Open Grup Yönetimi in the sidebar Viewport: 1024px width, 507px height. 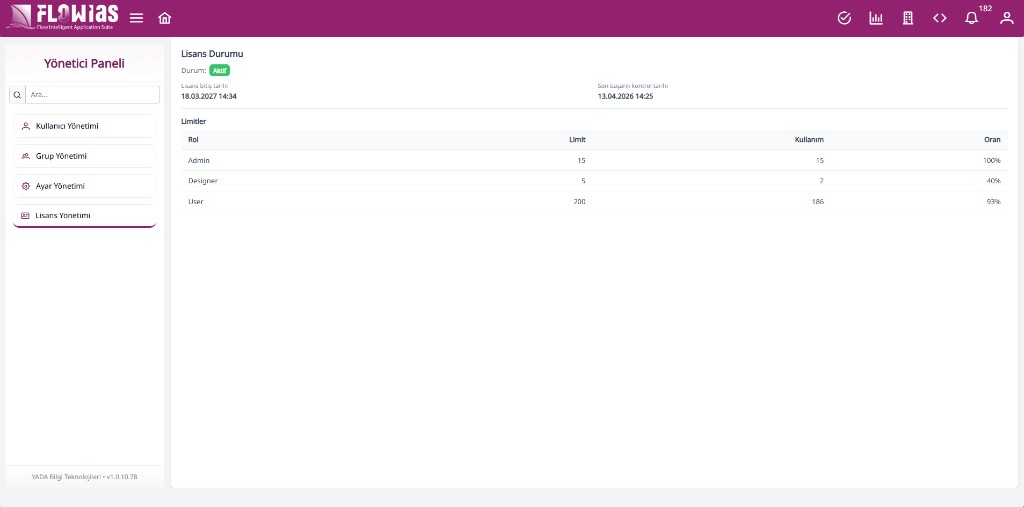click(x=84, y=156)
